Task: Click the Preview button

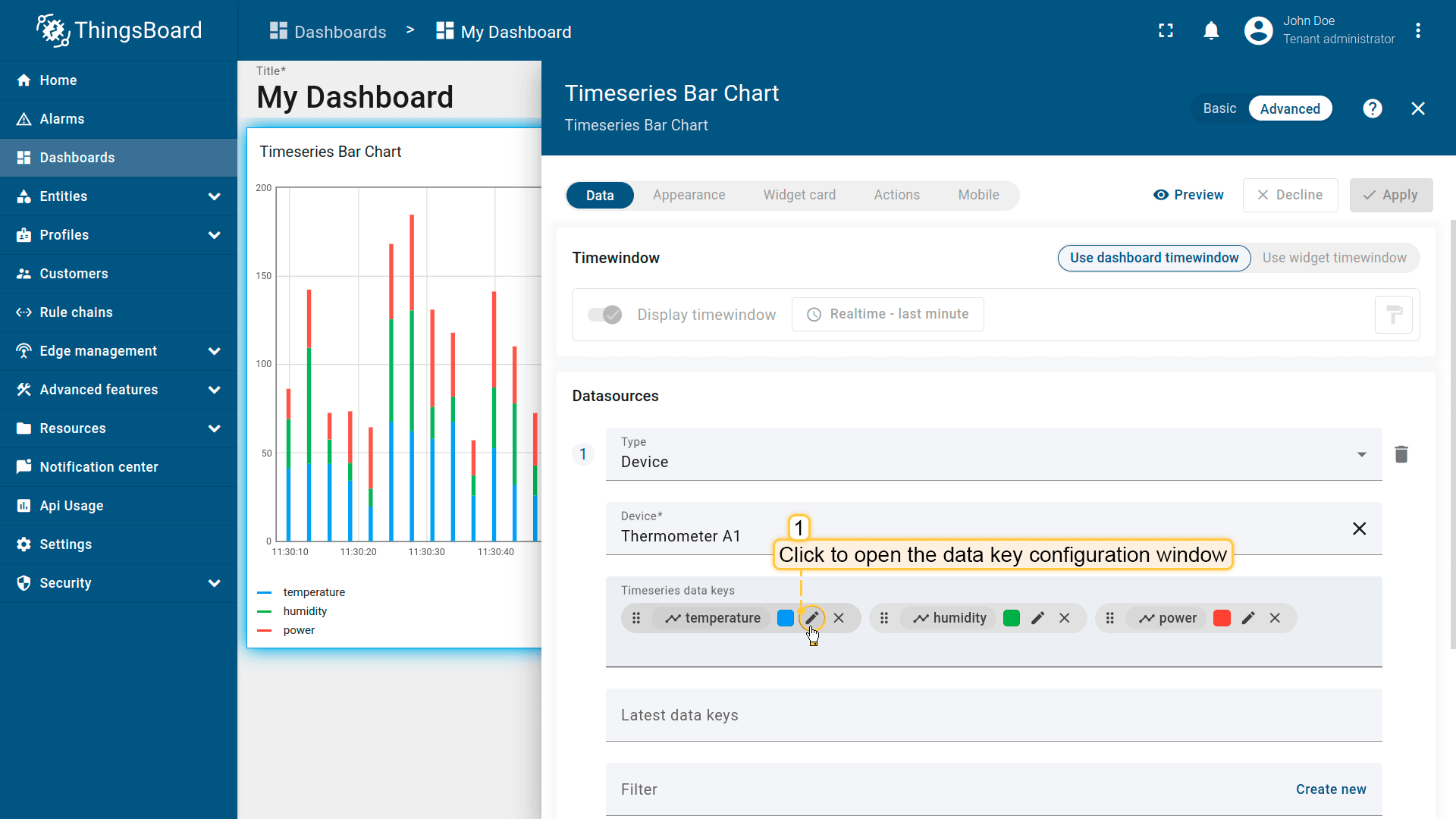Action: (1188, 195)
